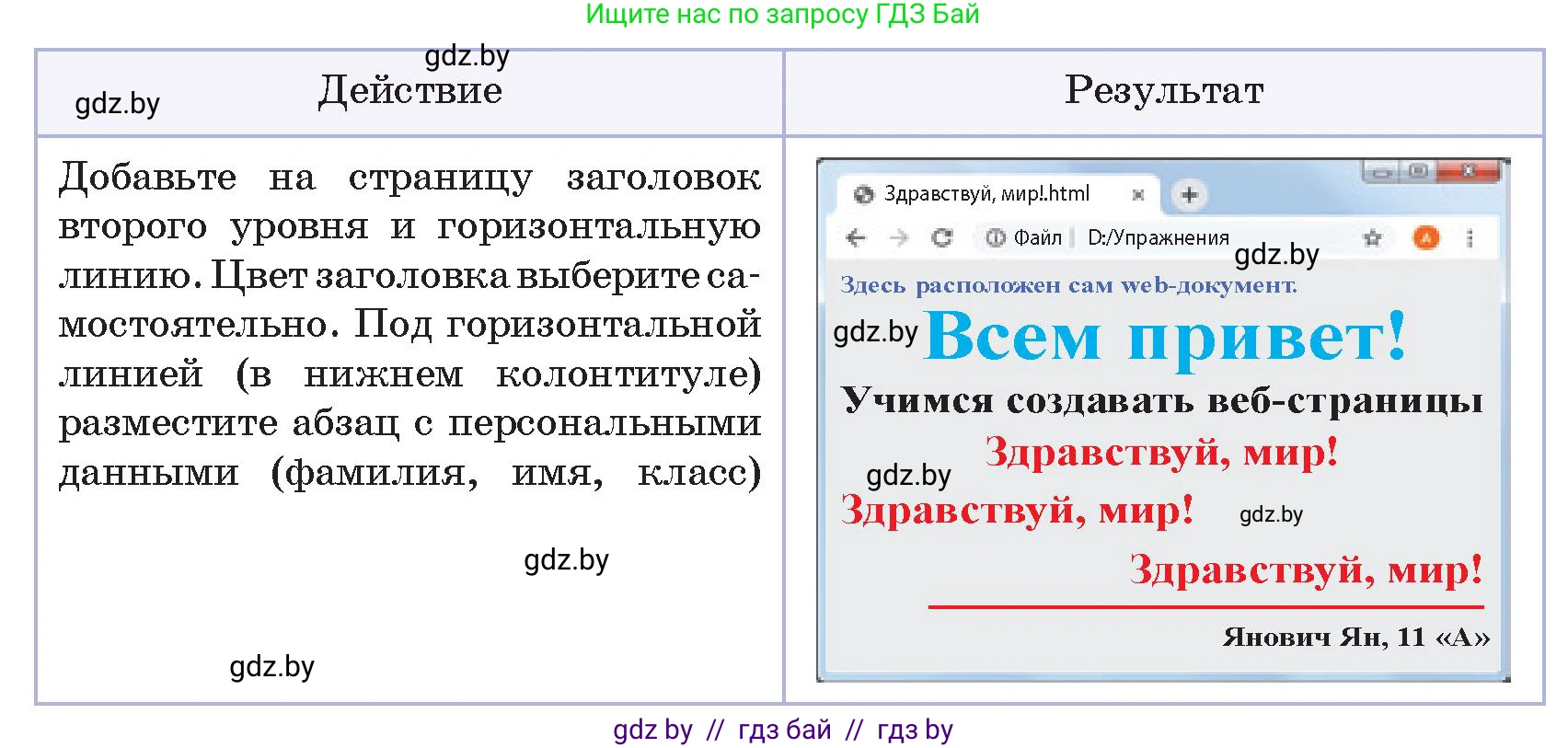Screen dimensions: 1568x748
Task: Click text Здесь расположен сам web-документ
Action: [1068, 285]
